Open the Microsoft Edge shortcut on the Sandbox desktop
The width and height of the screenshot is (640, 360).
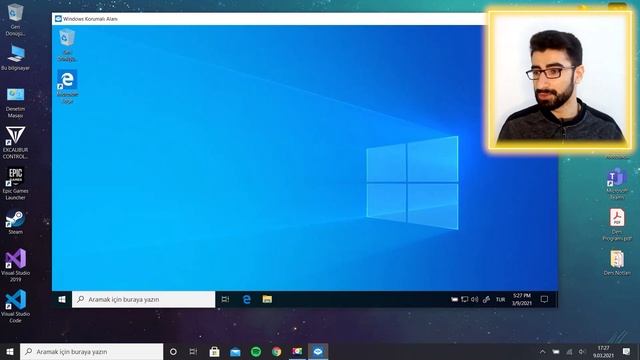(x=67, y=86)
